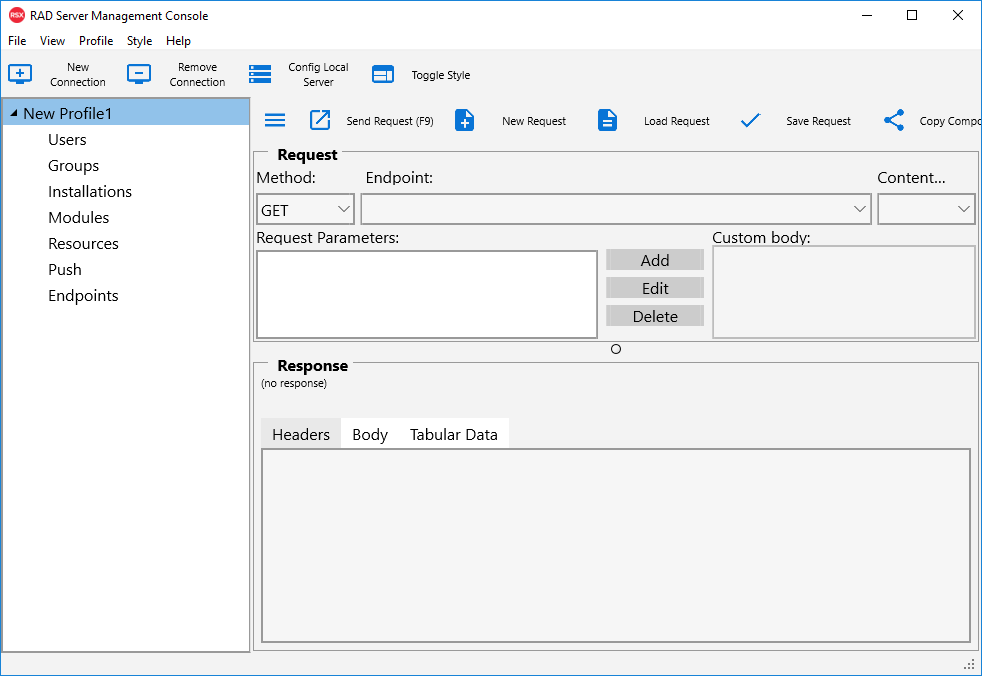Click the Request Parameters list box
This screenshot has width=982, height=676.
pos(426,294)
